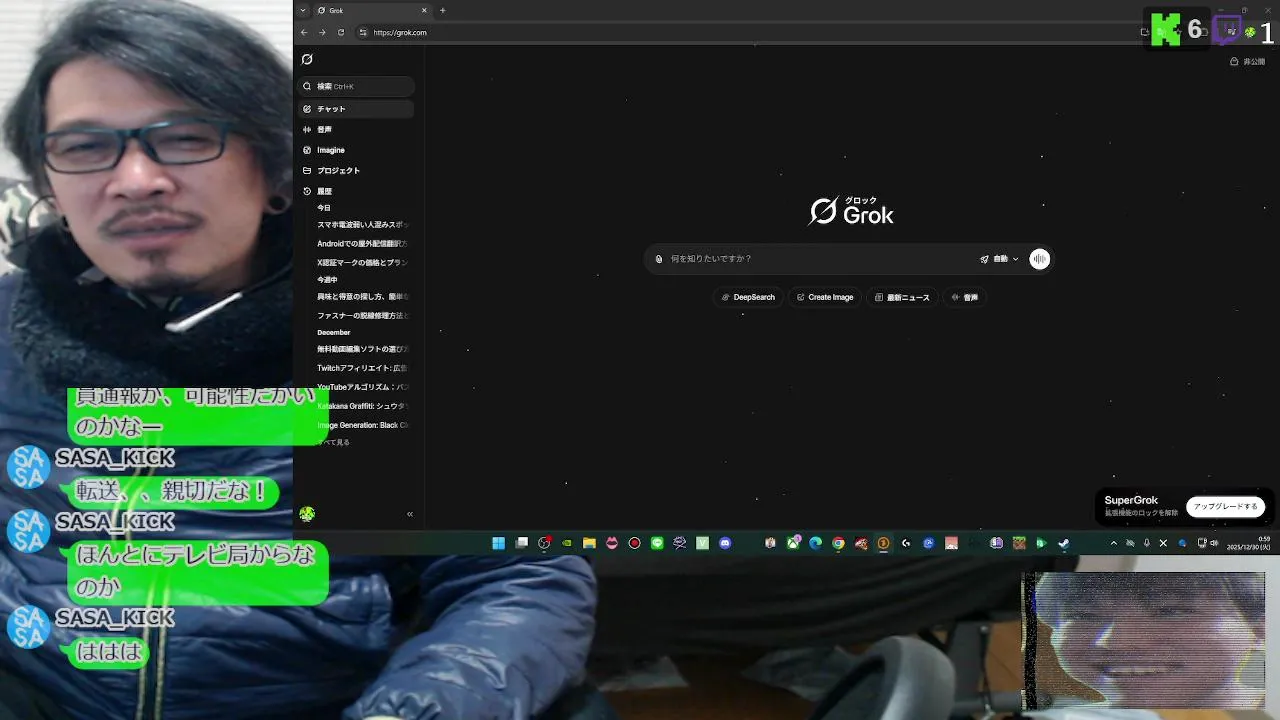Open history chat 無料動画編集ソフトの選び方
This screenshot has width=1280, height=720.
[362, 350]
